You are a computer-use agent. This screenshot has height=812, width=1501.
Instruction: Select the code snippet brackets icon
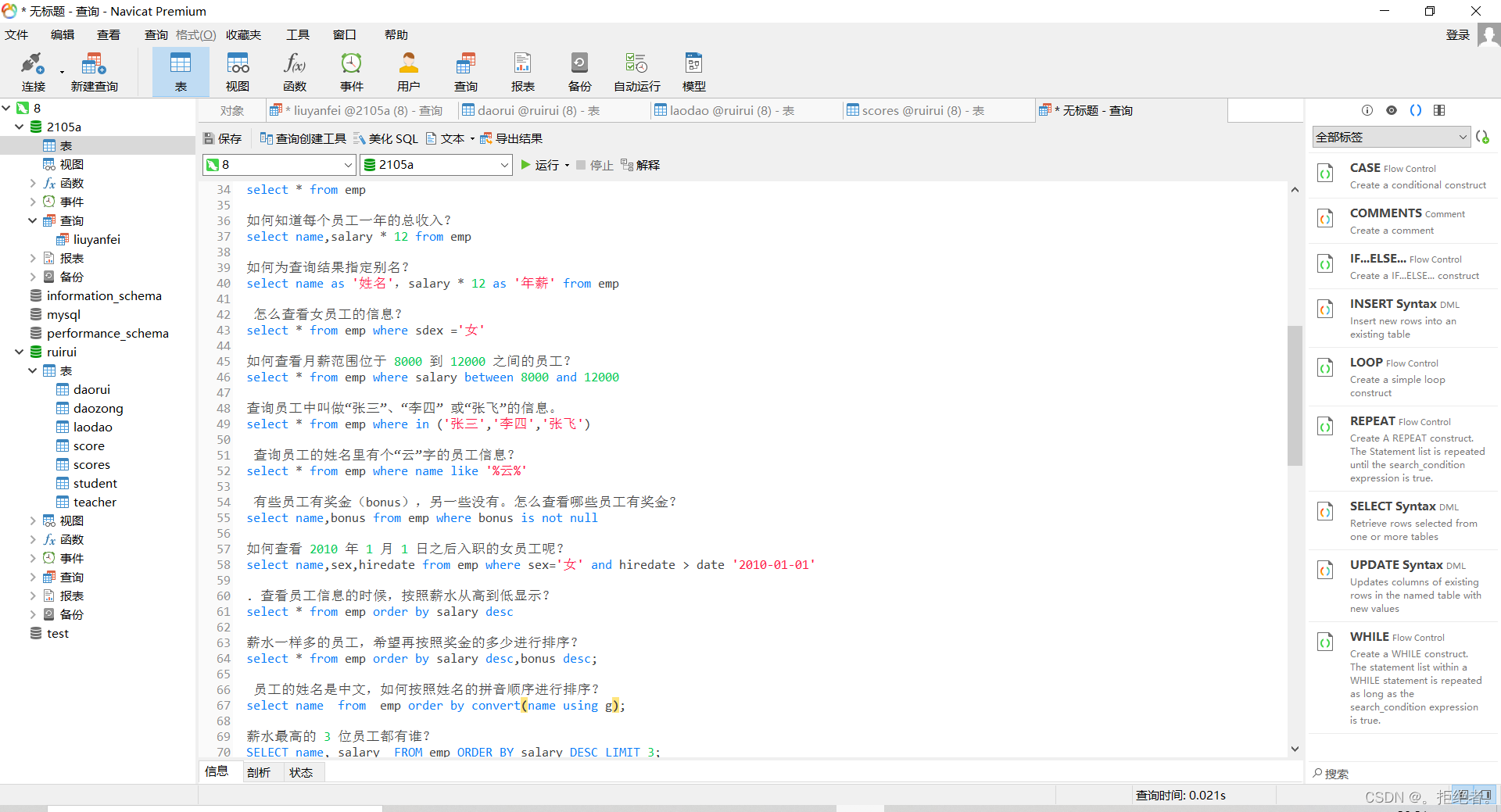[1416, 110]
